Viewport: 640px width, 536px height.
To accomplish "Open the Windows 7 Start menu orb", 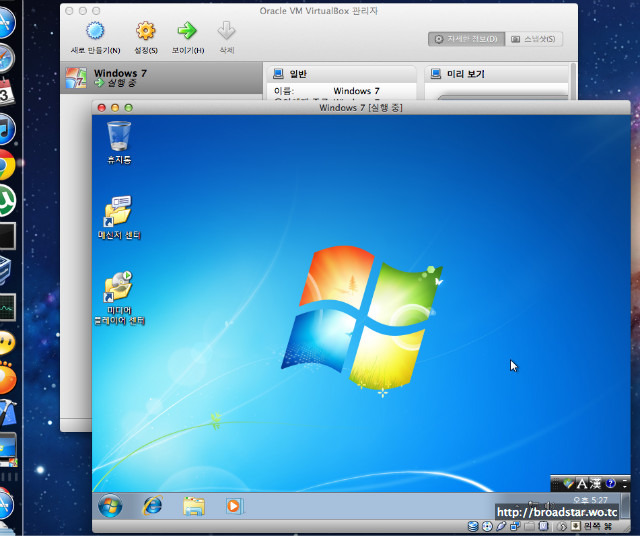I will tap(110, 506).
